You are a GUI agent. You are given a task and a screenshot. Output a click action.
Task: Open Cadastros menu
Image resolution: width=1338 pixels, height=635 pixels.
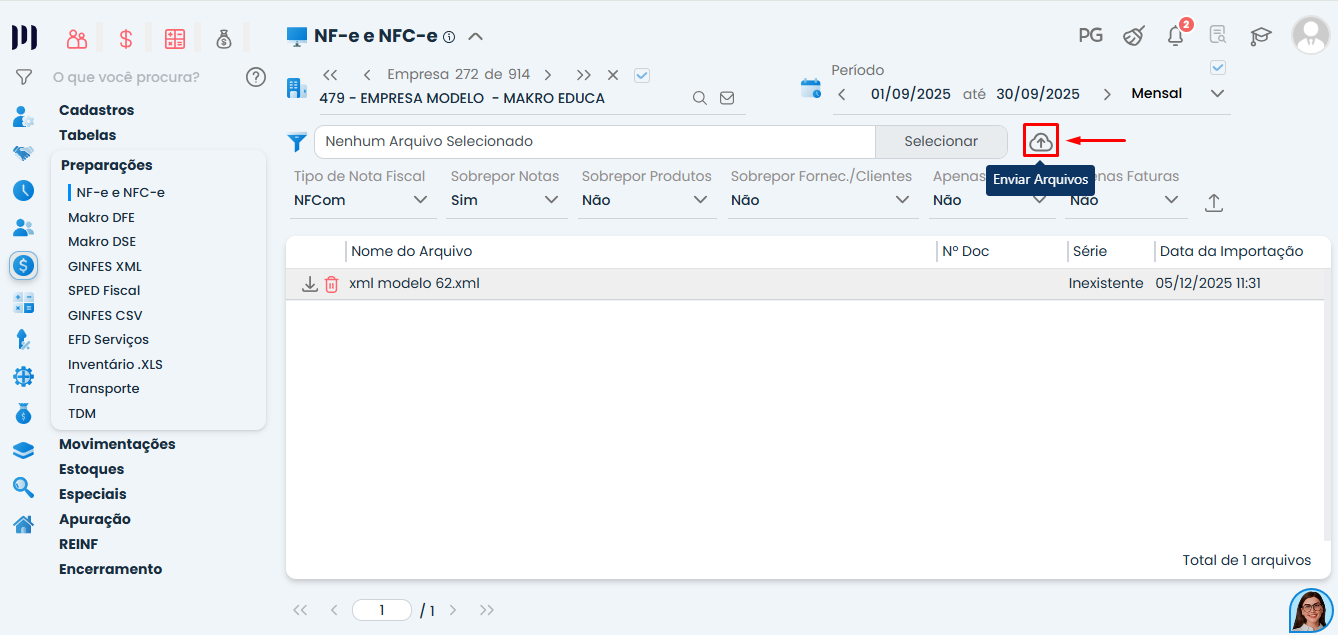click(96, 110)
